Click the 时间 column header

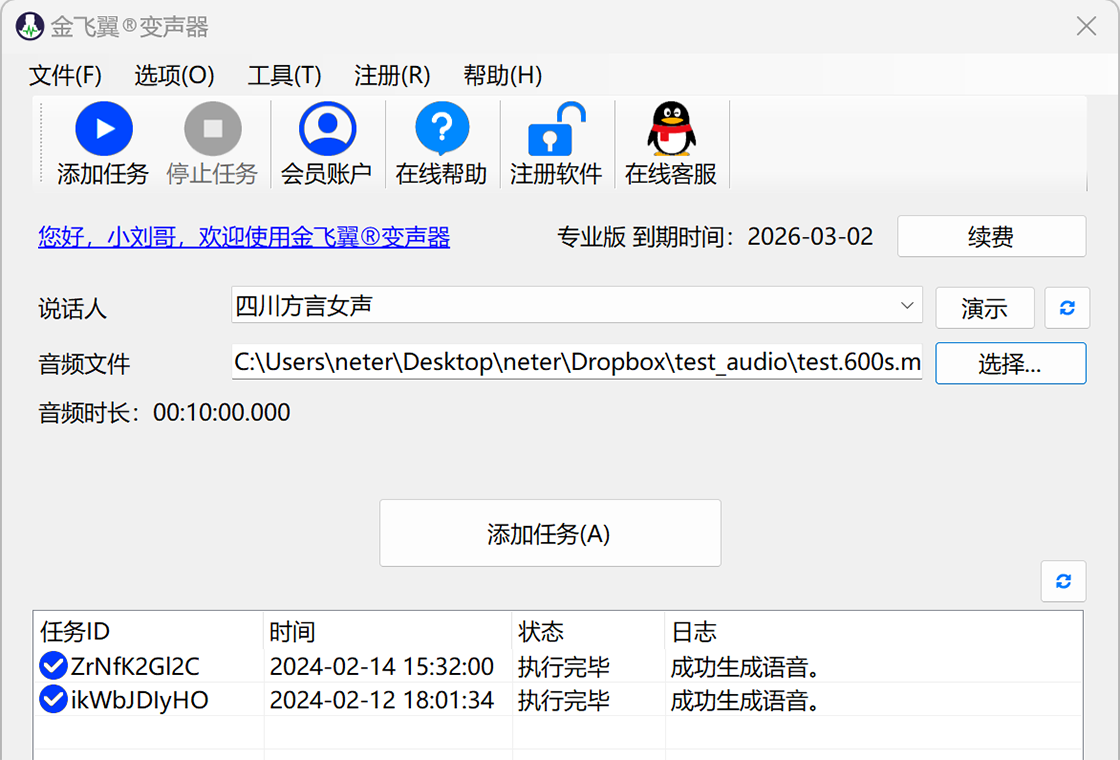388,631
